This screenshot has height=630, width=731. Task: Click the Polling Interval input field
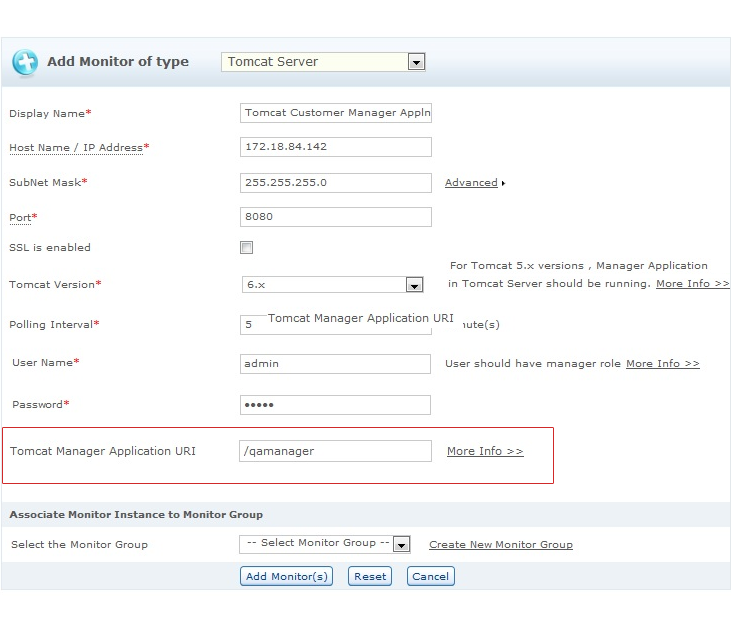tap(336, 325)
